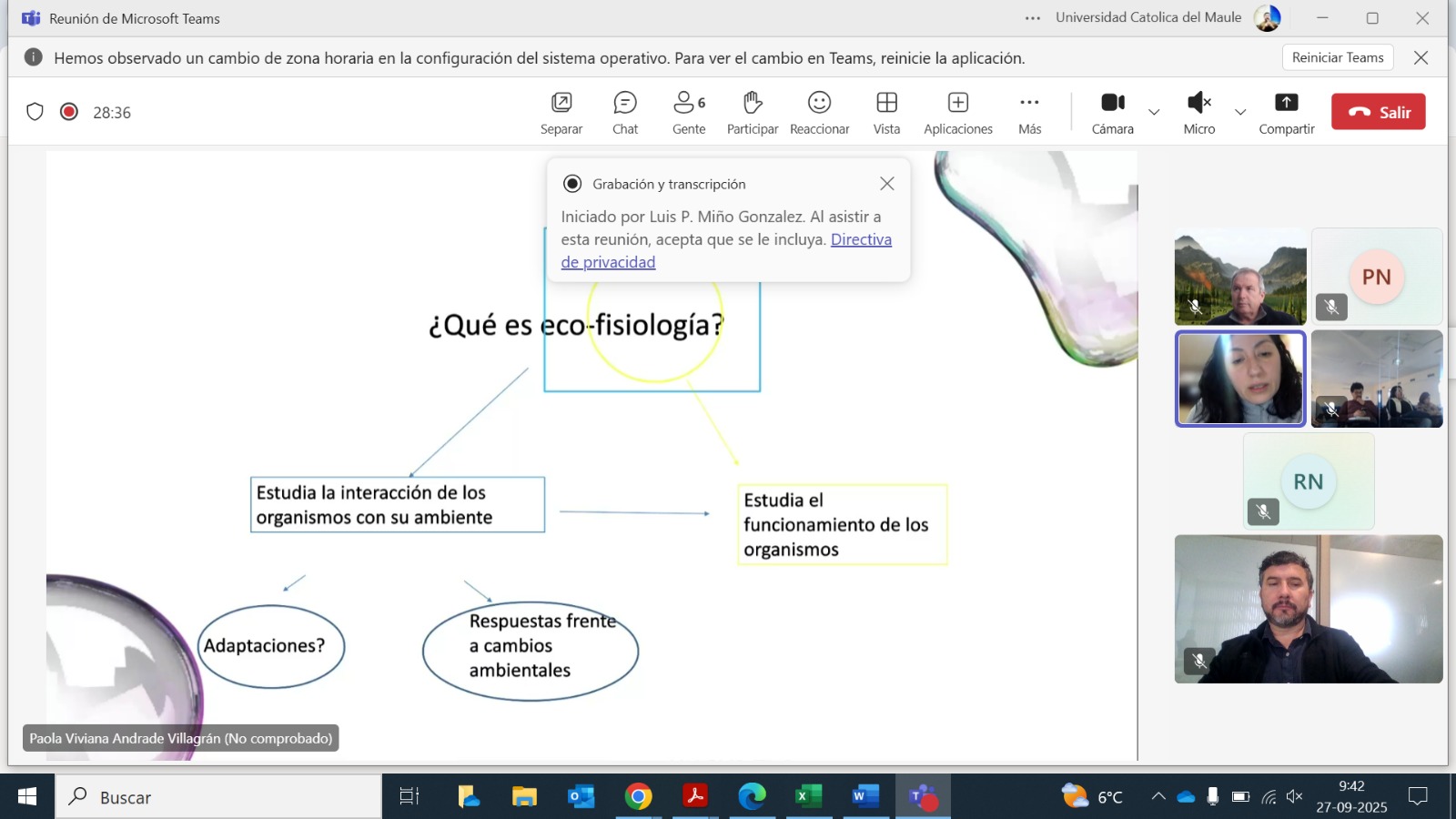Viewport: 1456px width, 819px height.
Task: Open the Directiva de privacidad link
Action: [x=860, y=239]
